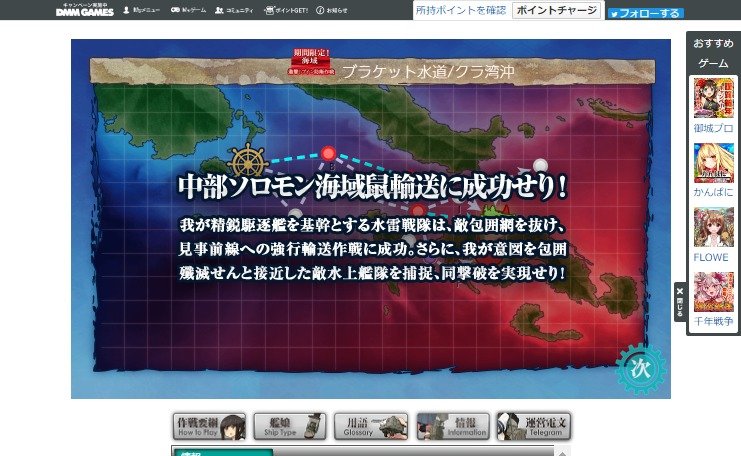Click the 中部ソロモン海域鼠輸送に成功せり! headline
The height and width of the screenshot is (456, 741).
point(372,187)
